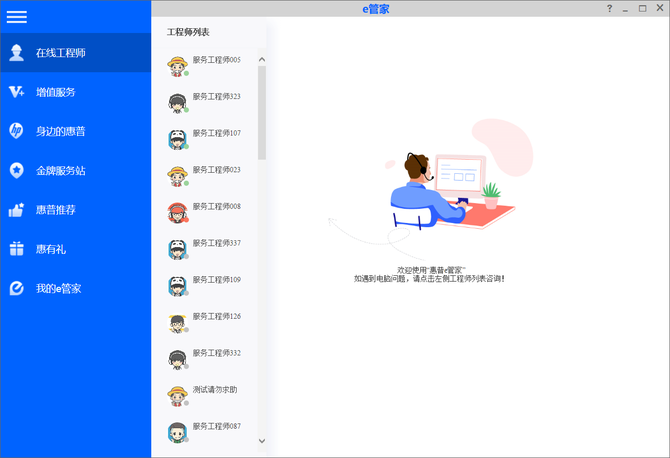Click the 我的e管家 logo icon
This screenshot has width=670, height=458.
(16, 289)
